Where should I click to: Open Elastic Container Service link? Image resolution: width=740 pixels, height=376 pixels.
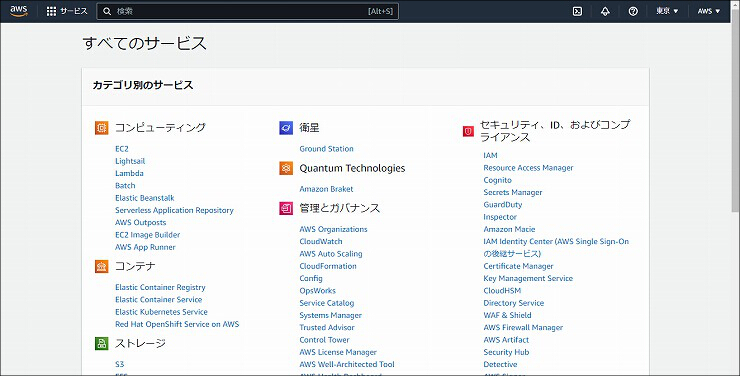[x=159, y=300]
